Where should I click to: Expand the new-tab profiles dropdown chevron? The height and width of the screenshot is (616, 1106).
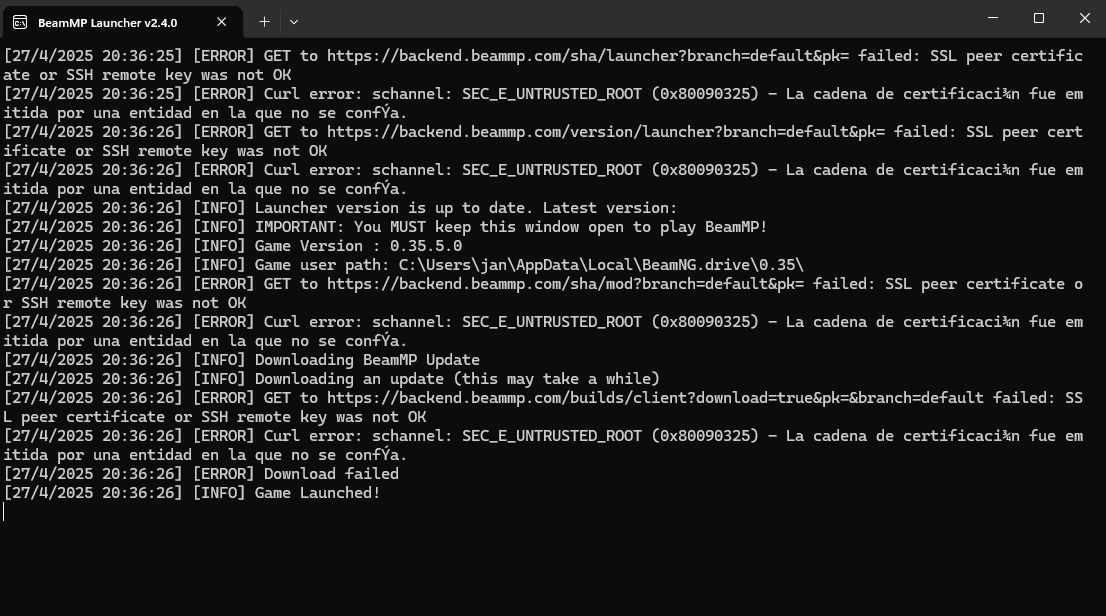click(294, 22)
